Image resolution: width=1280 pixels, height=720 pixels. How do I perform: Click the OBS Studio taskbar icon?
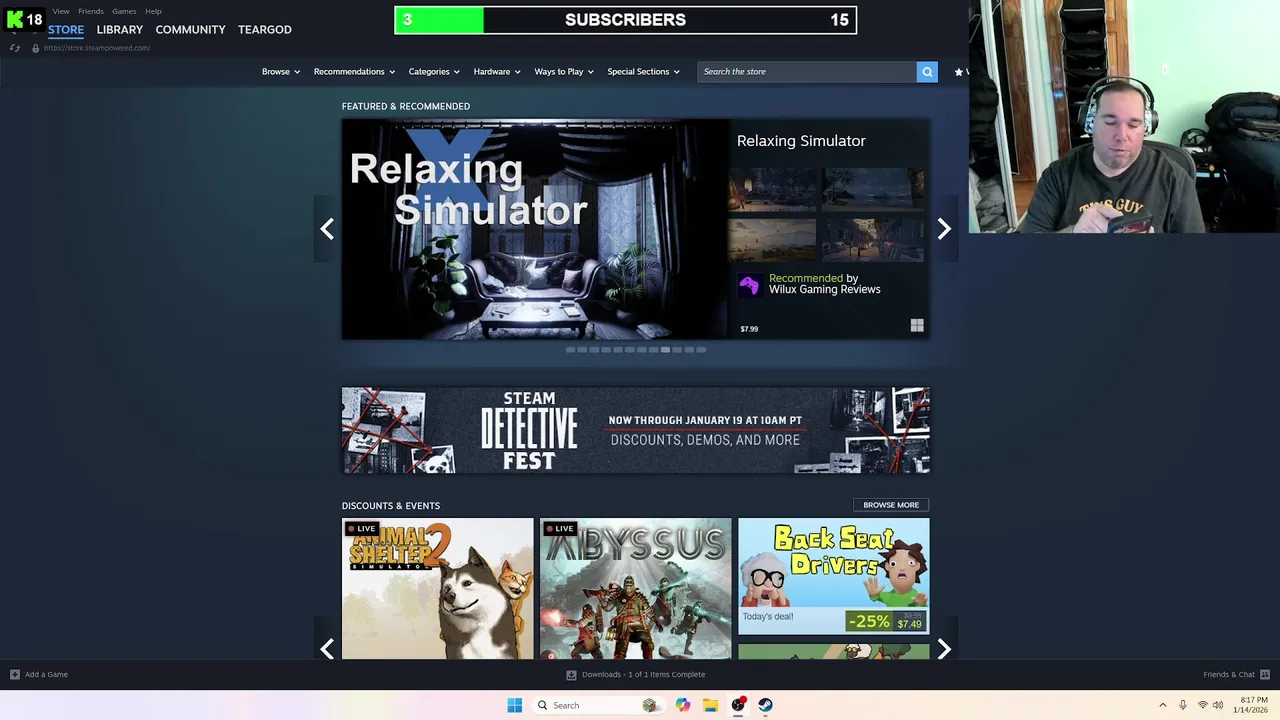pyautogui.click(x=738, y=705)
